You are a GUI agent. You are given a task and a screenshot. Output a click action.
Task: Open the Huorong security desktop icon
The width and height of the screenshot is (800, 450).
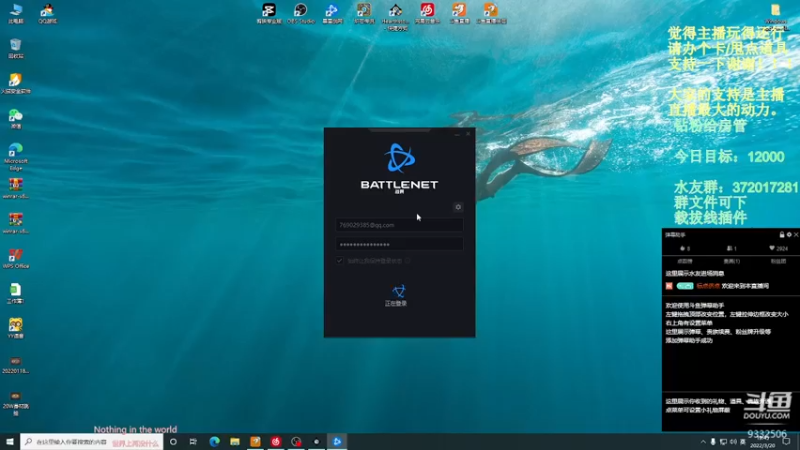point(16,84)
